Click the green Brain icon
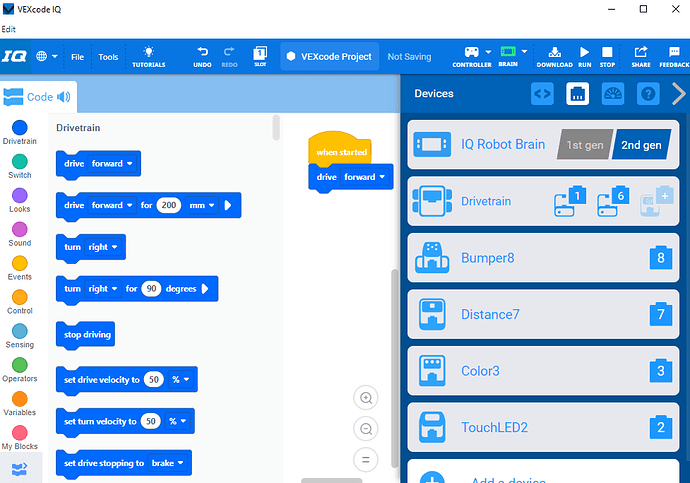Image resolution: width=690 pixels, height=483 pixels. click(x=508, y=52)
